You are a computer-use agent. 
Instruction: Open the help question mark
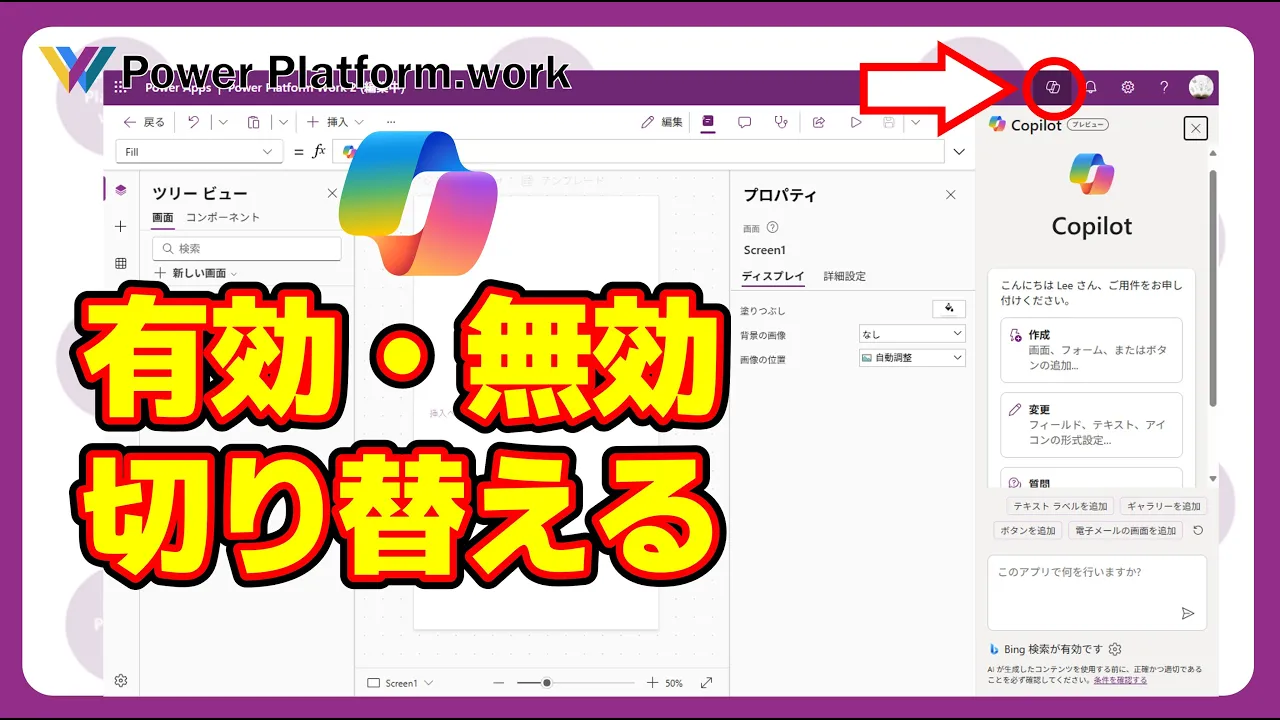(1164, 87)
